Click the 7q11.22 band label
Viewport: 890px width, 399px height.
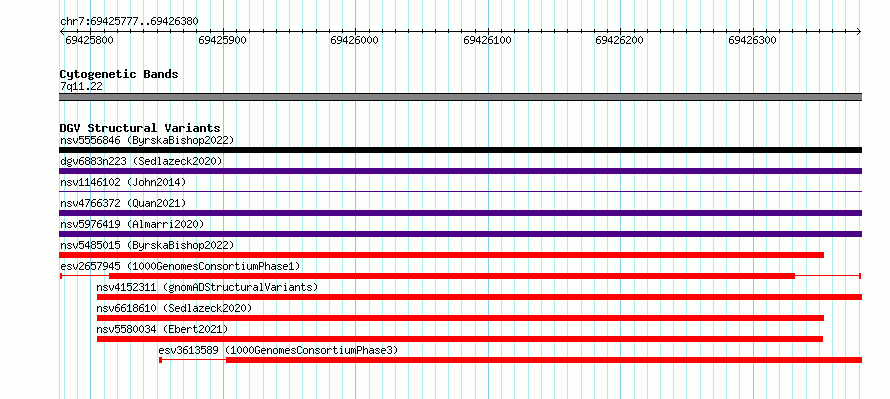click(81, 86)
